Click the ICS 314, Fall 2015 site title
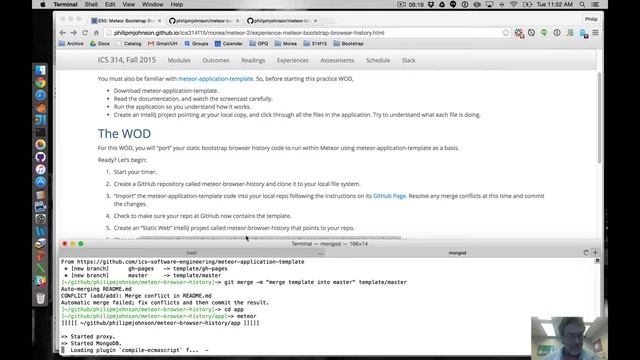 (x=127, y=60)
